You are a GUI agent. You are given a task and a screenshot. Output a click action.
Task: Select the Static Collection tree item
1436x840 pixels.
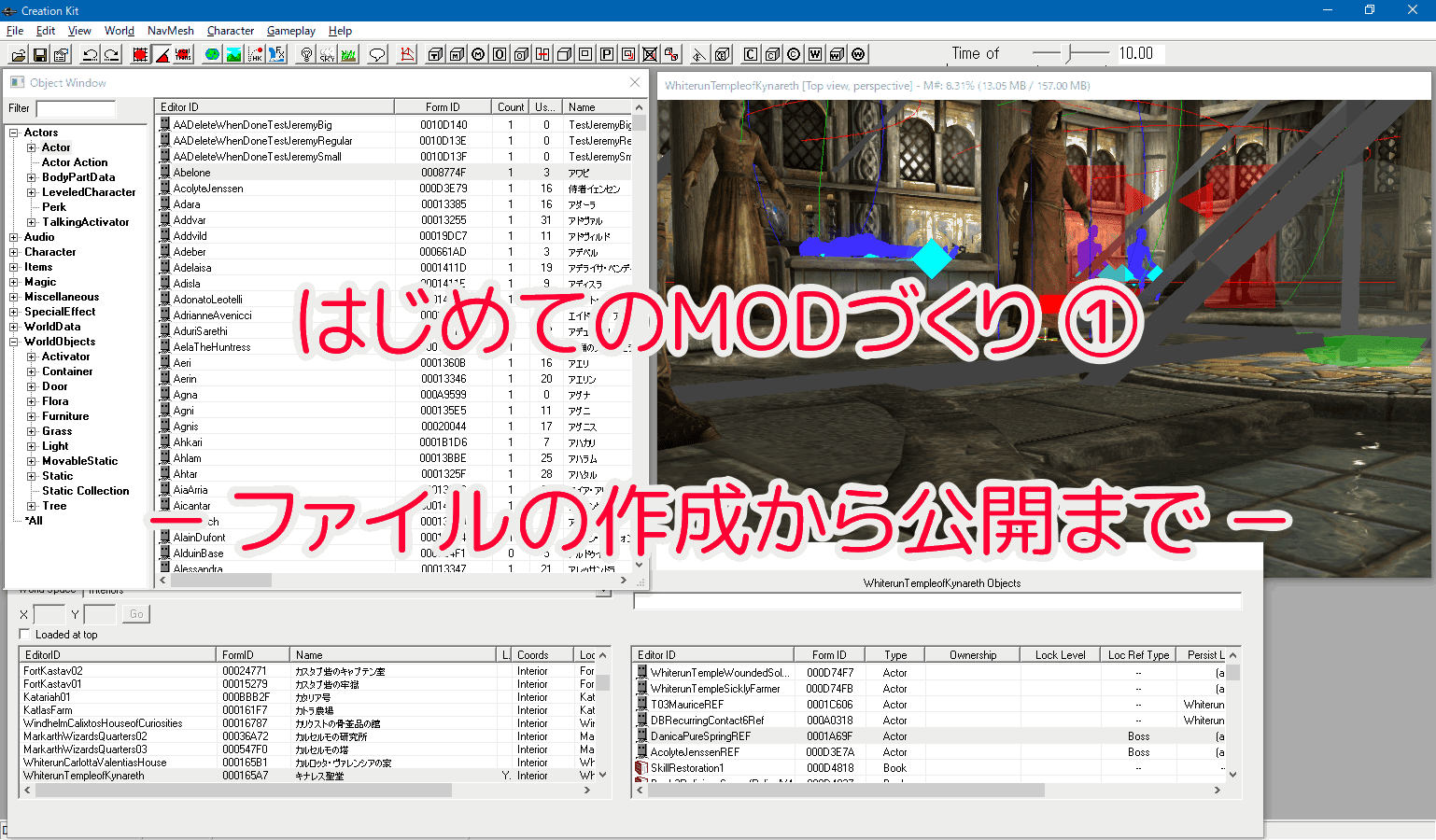(x=85, y=491)
